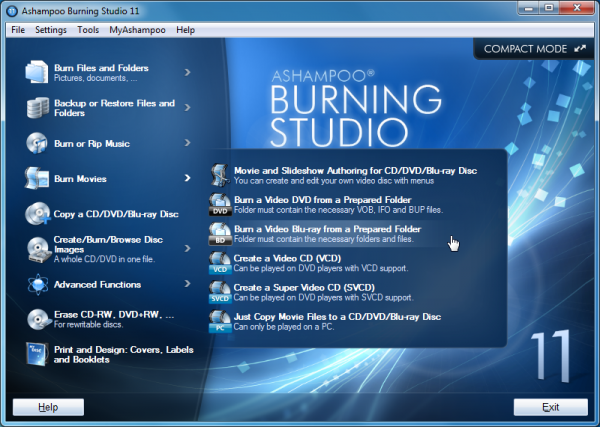Click the DVD prepared folder icon
600x427 pixels.
point(220,205)
